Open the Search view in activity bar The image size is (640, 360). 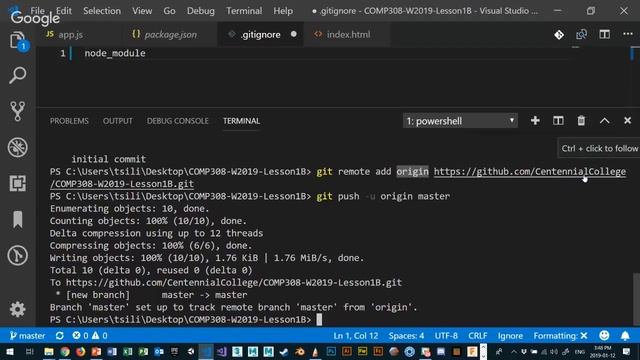[x=18, y=76]
